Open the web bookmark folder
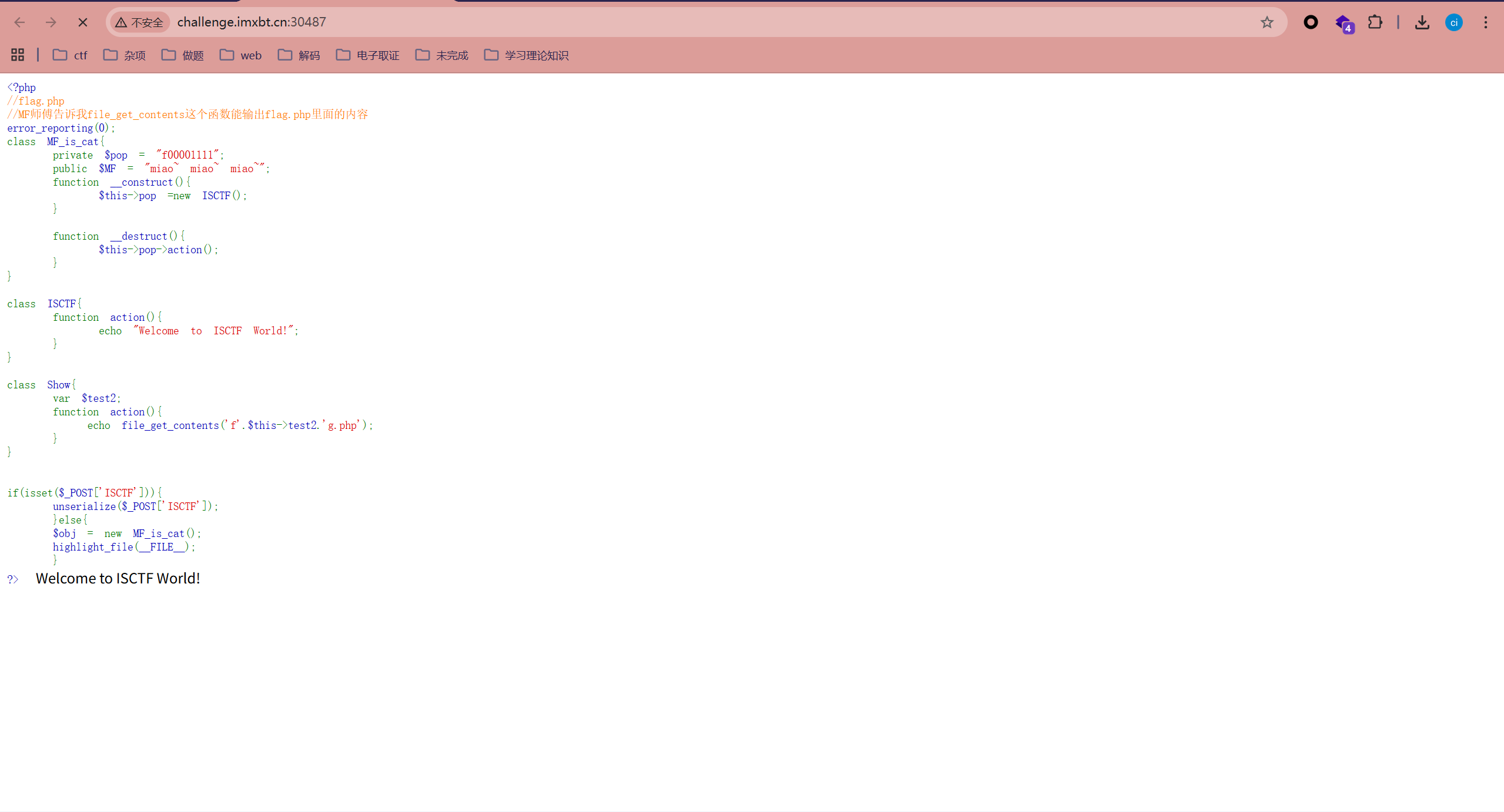The image size is (1504, 812). (x=241, y=55)
